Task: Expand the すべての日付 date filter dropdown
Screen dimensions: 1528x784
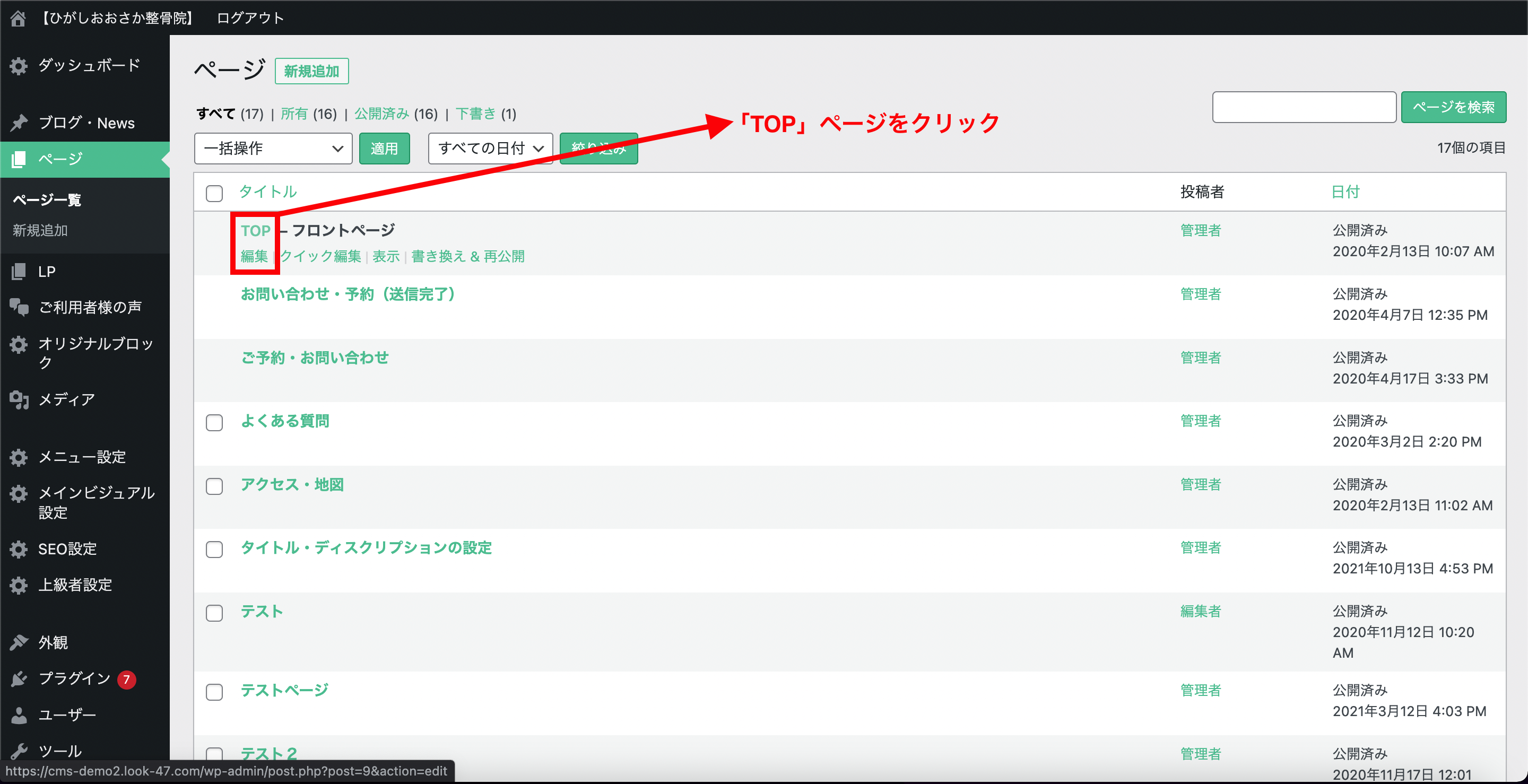Action: (x=490, y=149)
